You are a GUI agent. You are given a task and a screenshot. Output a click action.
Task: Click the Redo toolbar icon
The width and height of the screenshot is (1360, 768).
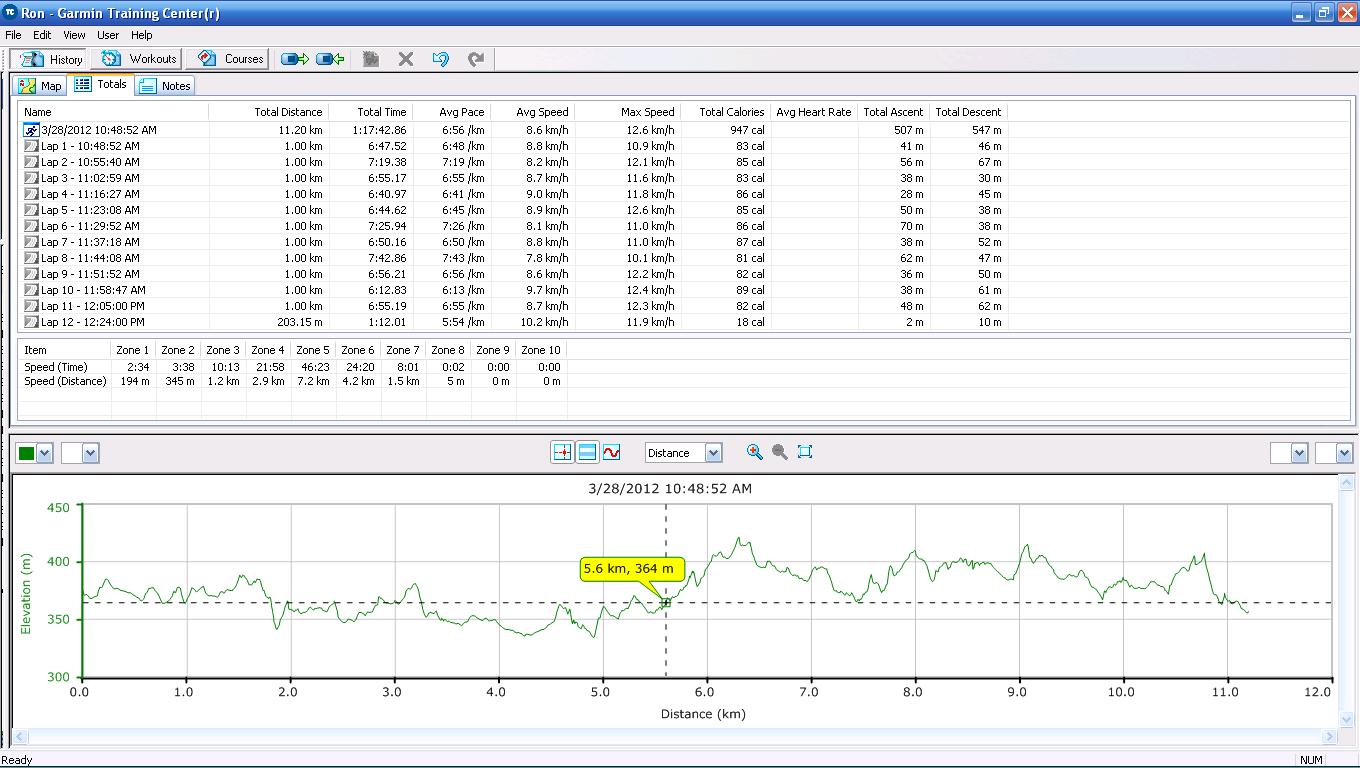[476, 59]
